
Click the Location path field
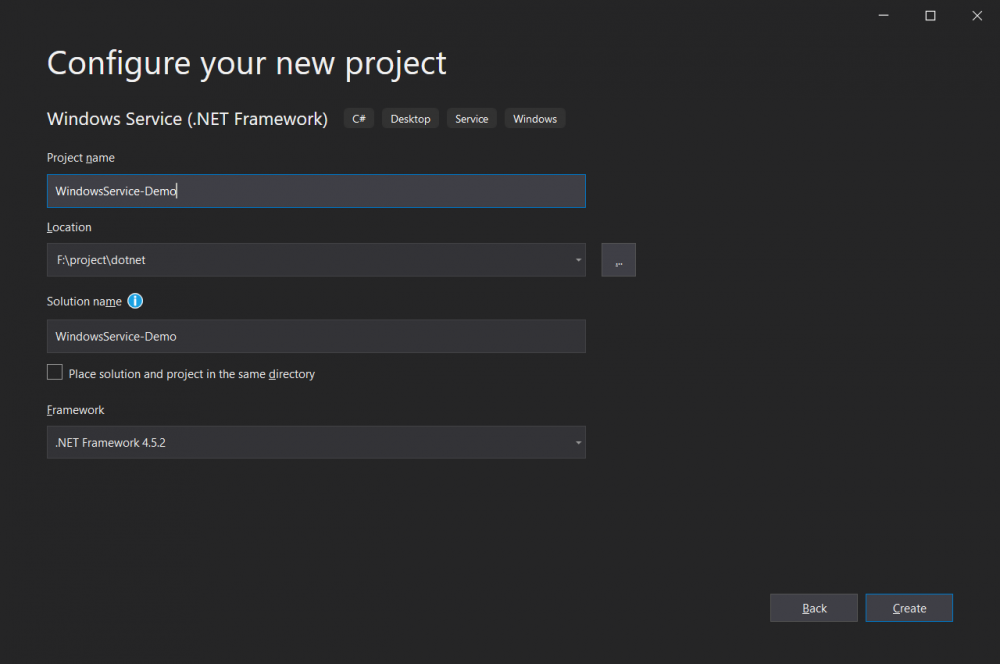click(300, 260)
